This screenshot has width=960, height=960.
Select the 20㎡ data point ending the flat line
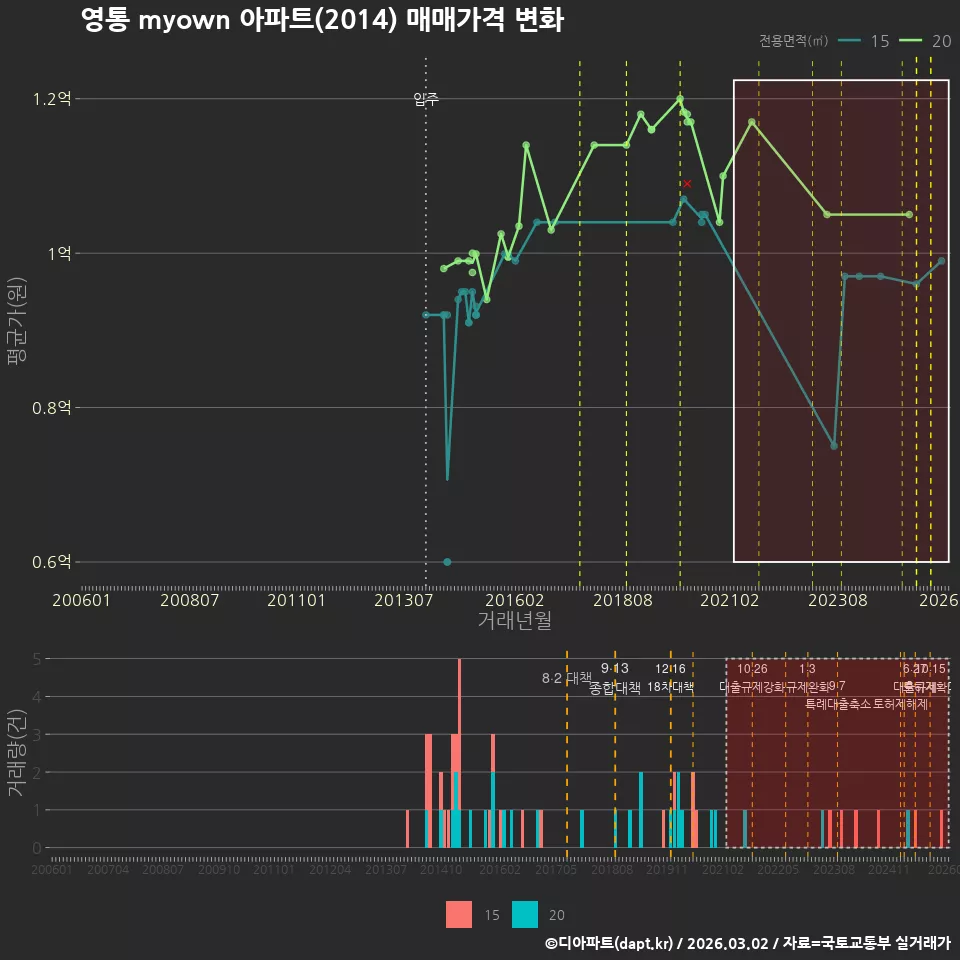pos(909,214)
